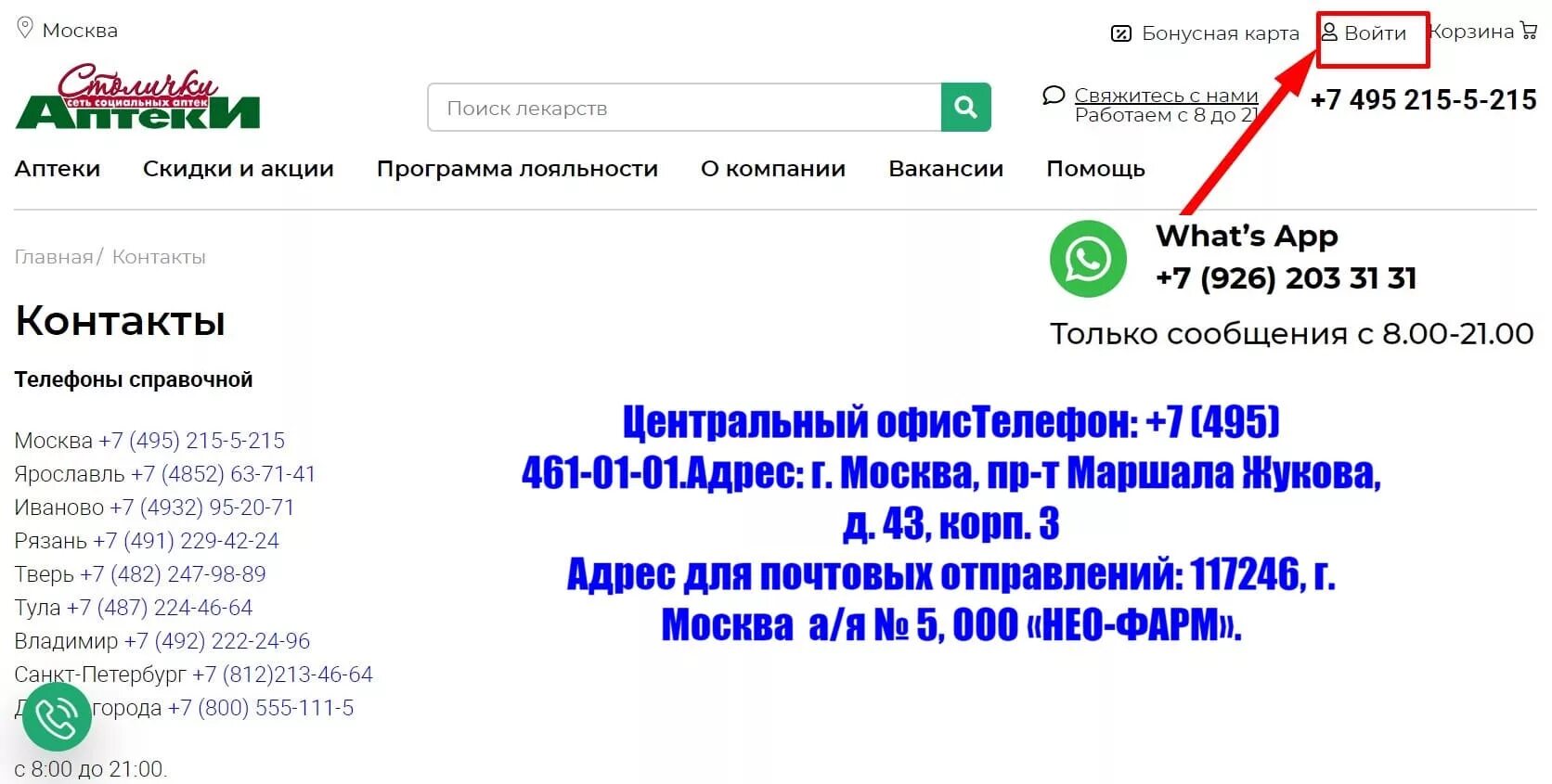Click the Войти login link
This screenshot has width=1552, height=784.
point(1375,33)
